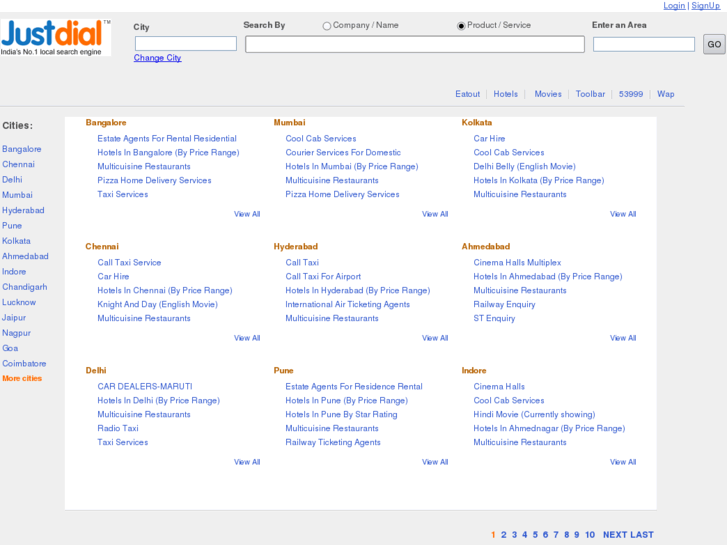The width and height of the screenshot is (727, 545).
Task: Click View All under Hyderabad
Action: tap(435, 338)
